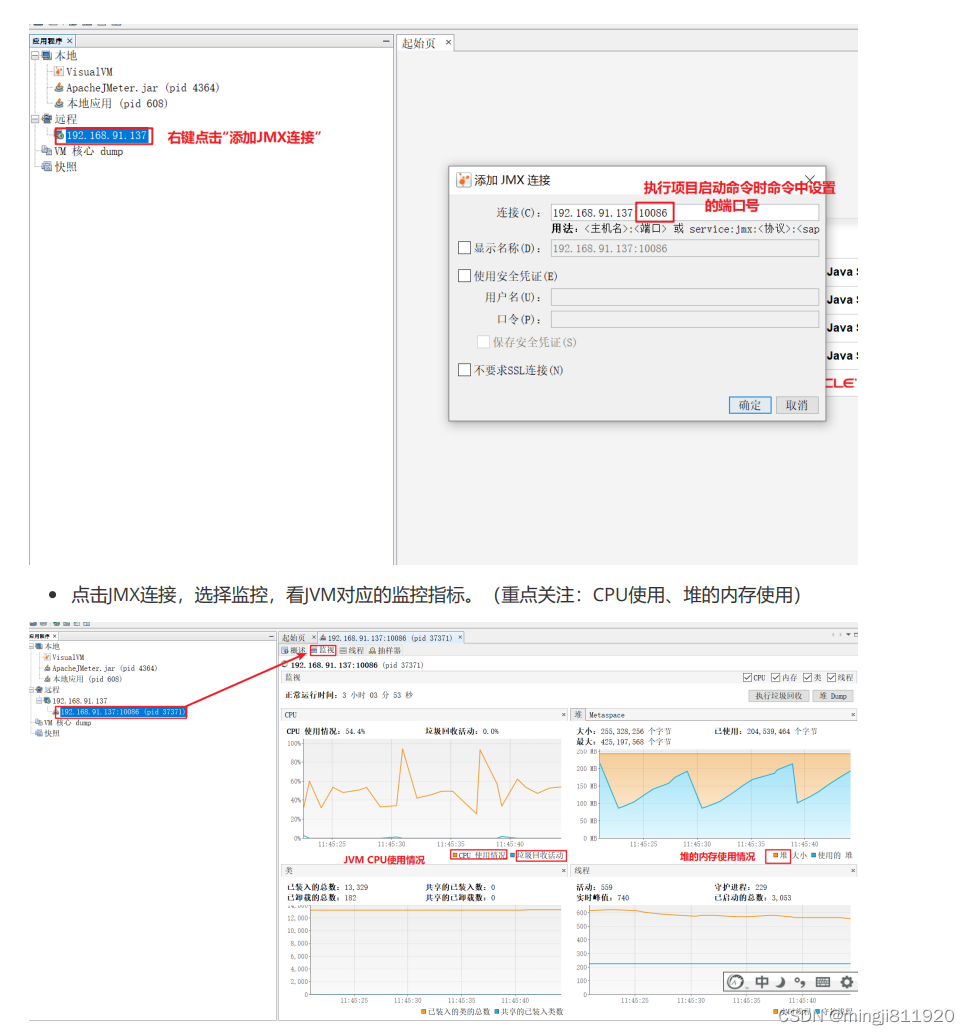Toggle CPU 使用情况 legend item

pyautogui.click(x=478, y=855)
